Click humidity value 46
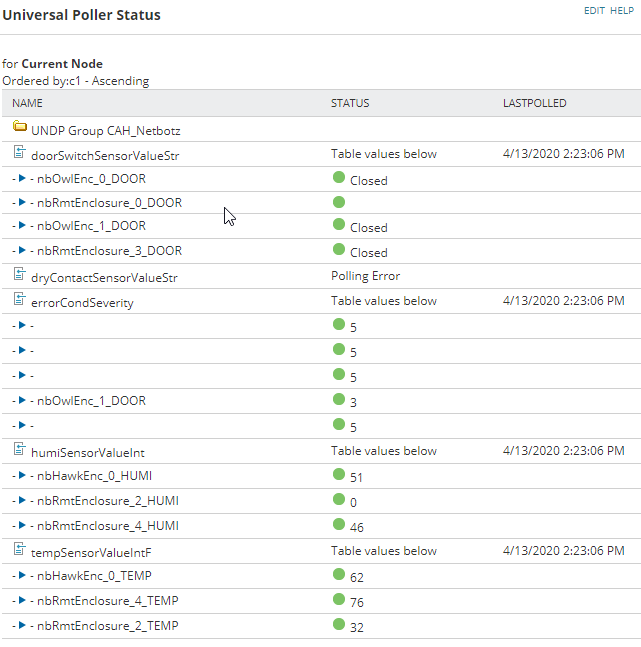 (x=357, y=527)
